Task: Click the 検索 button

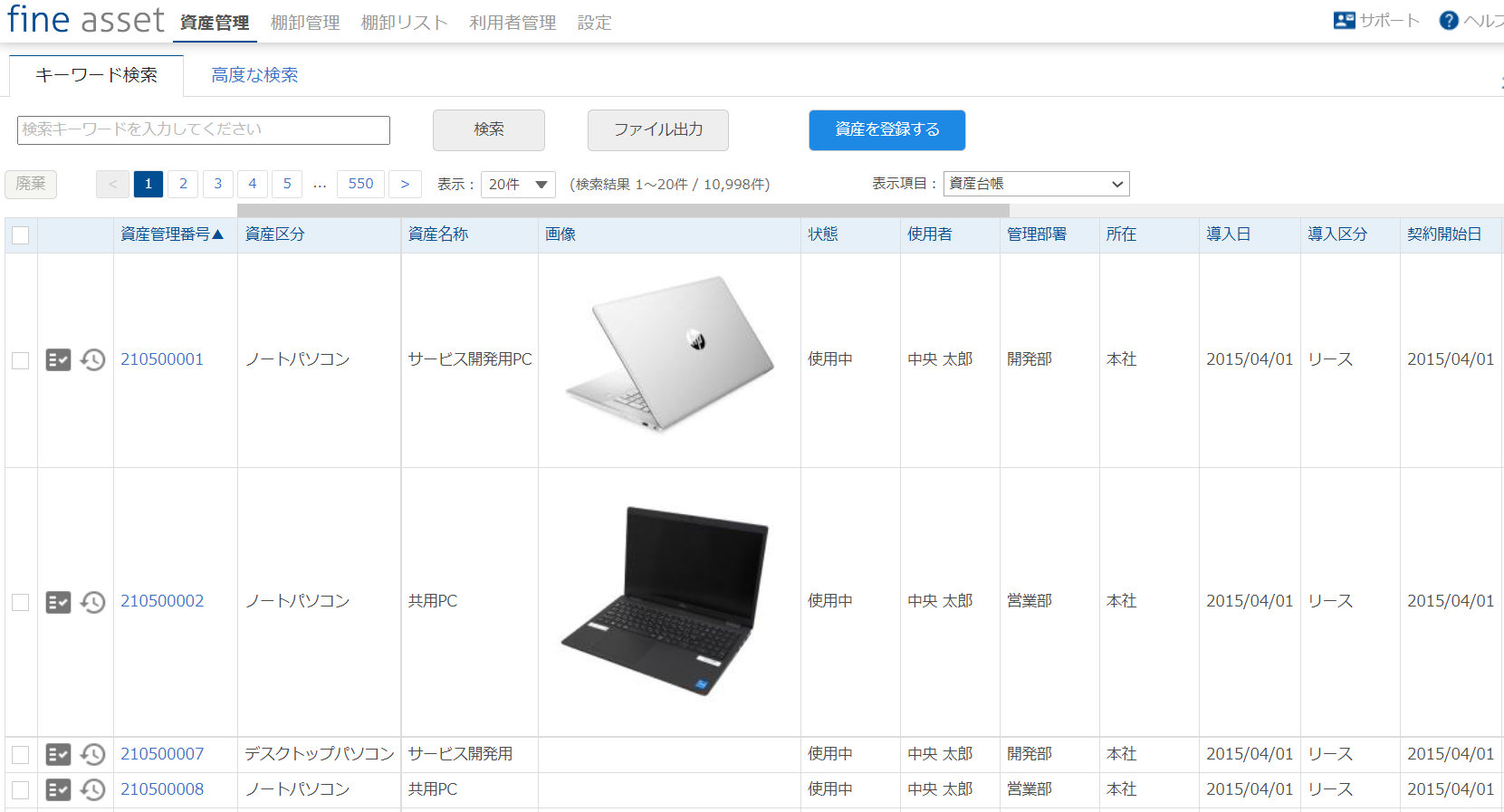Action: point(489,129)
